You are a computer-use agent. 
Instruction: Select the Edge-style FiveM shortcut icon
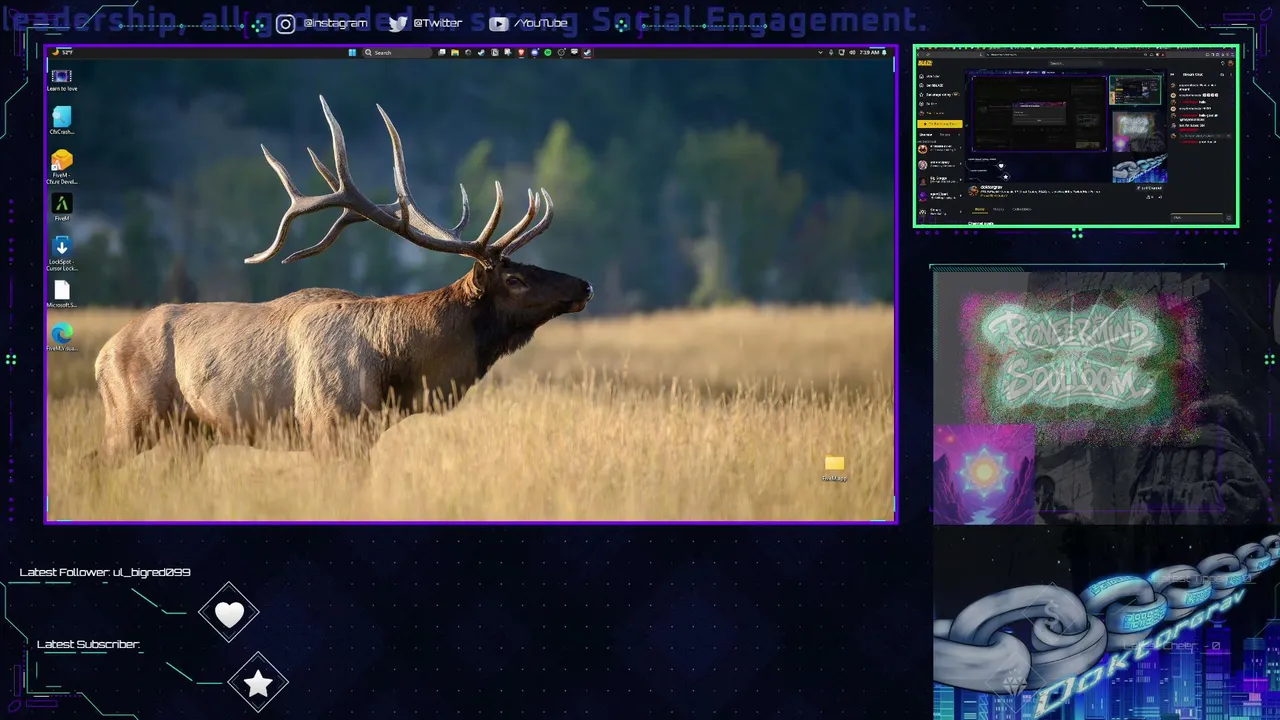(61, 337)
